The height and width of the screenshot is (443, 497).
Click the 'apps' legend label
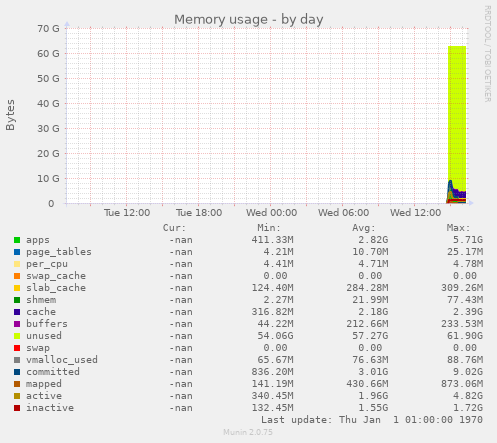pyautogui.click(x=38, y=240)
